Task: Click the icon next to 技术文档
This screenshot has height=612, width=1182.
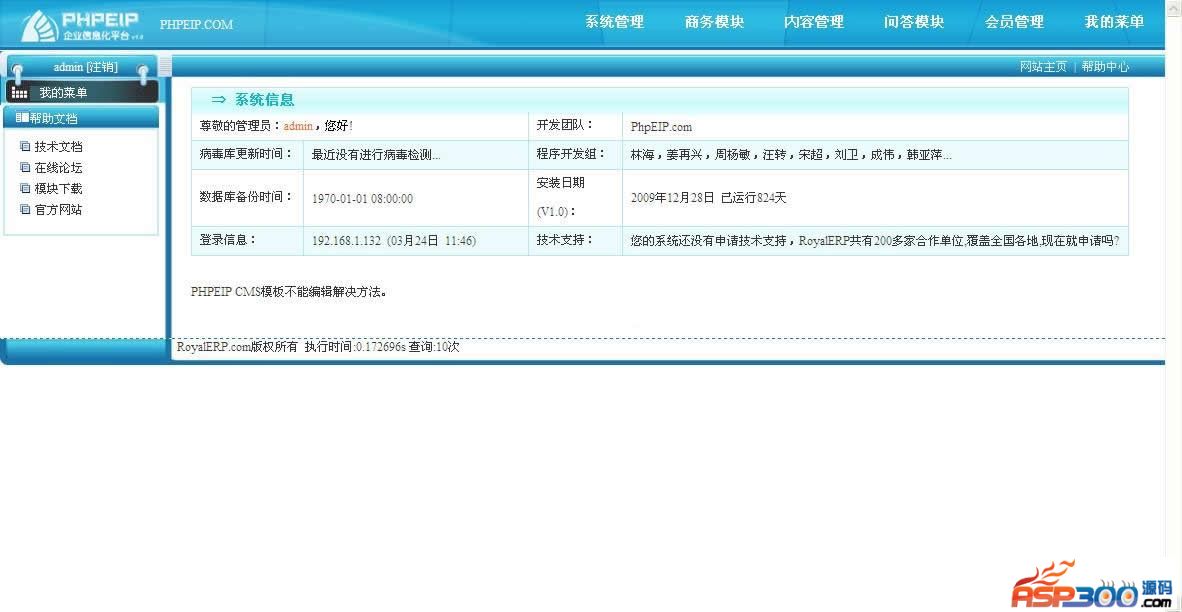Action: (25, 147)
